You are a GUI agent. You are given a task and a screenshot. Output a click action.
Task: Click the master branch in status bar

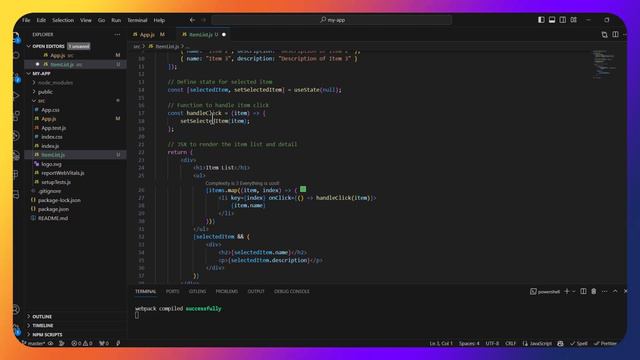(33, 343)
